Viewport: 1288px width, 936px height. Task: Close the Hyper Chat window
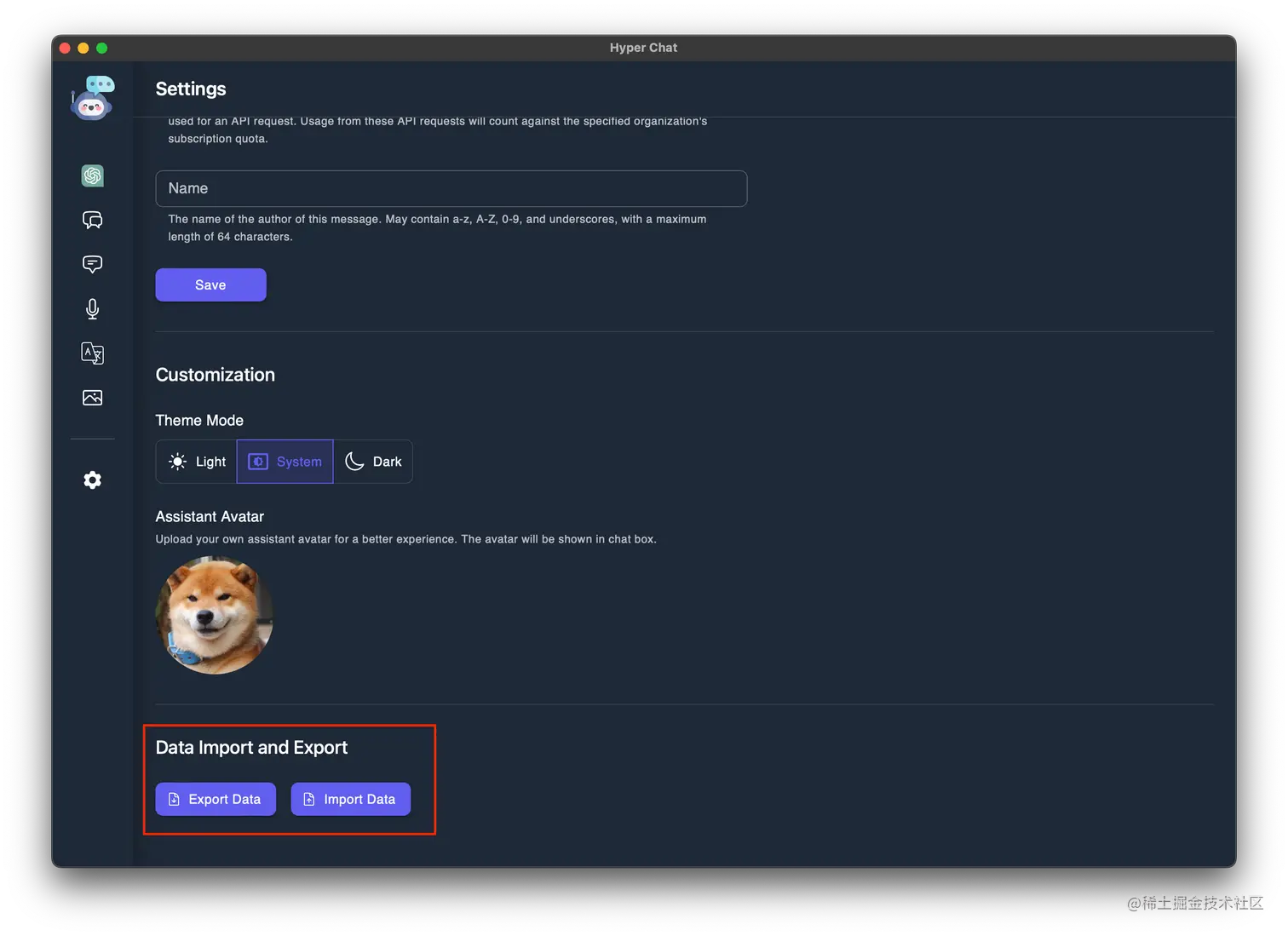[65, 48]
